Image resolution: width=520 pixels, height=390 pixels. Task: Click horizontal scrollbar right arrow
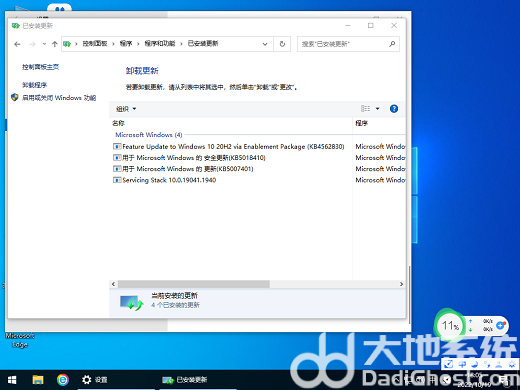(x=401, y=284)
